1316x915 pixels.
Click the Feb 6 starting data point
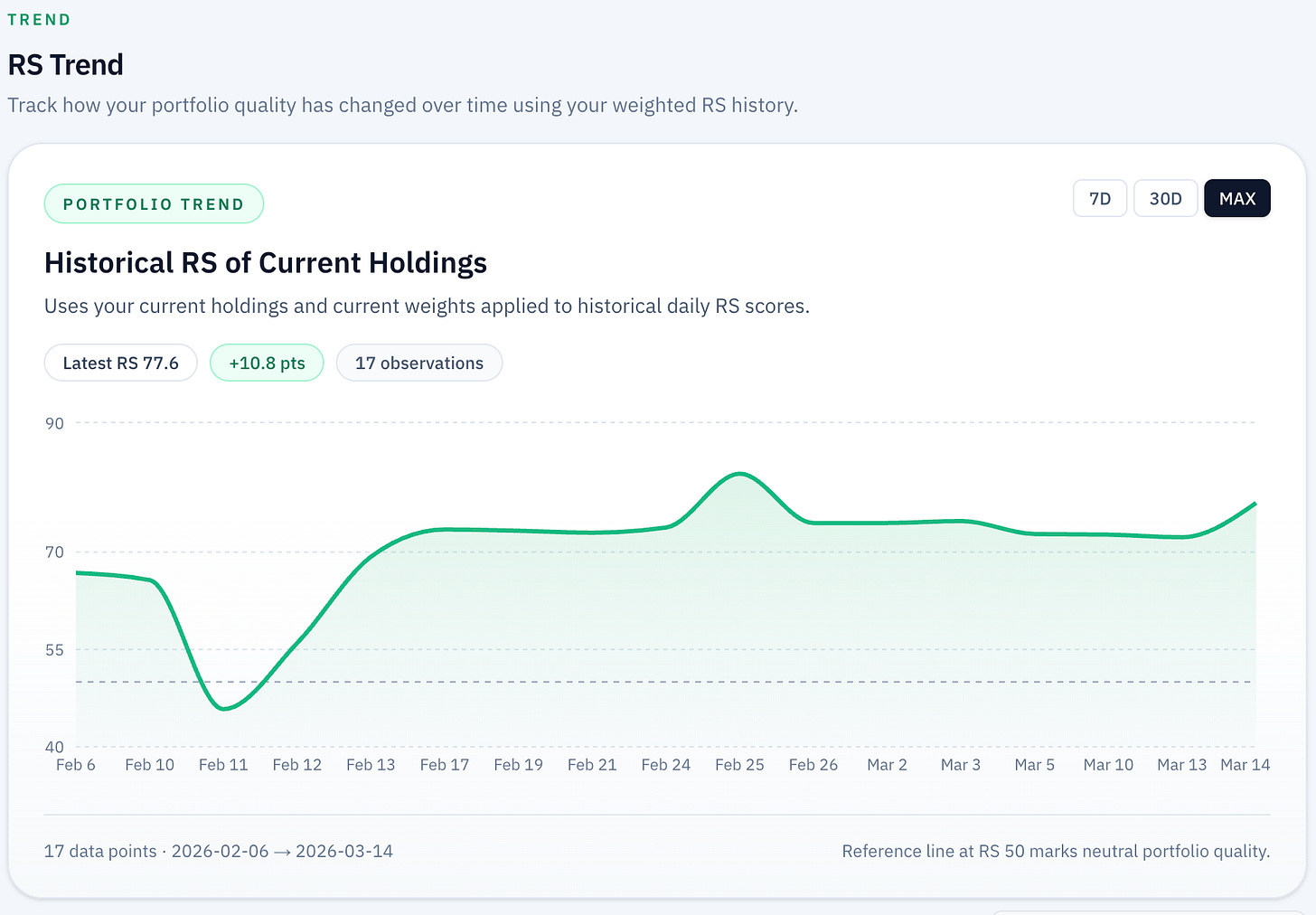[76, 571]
